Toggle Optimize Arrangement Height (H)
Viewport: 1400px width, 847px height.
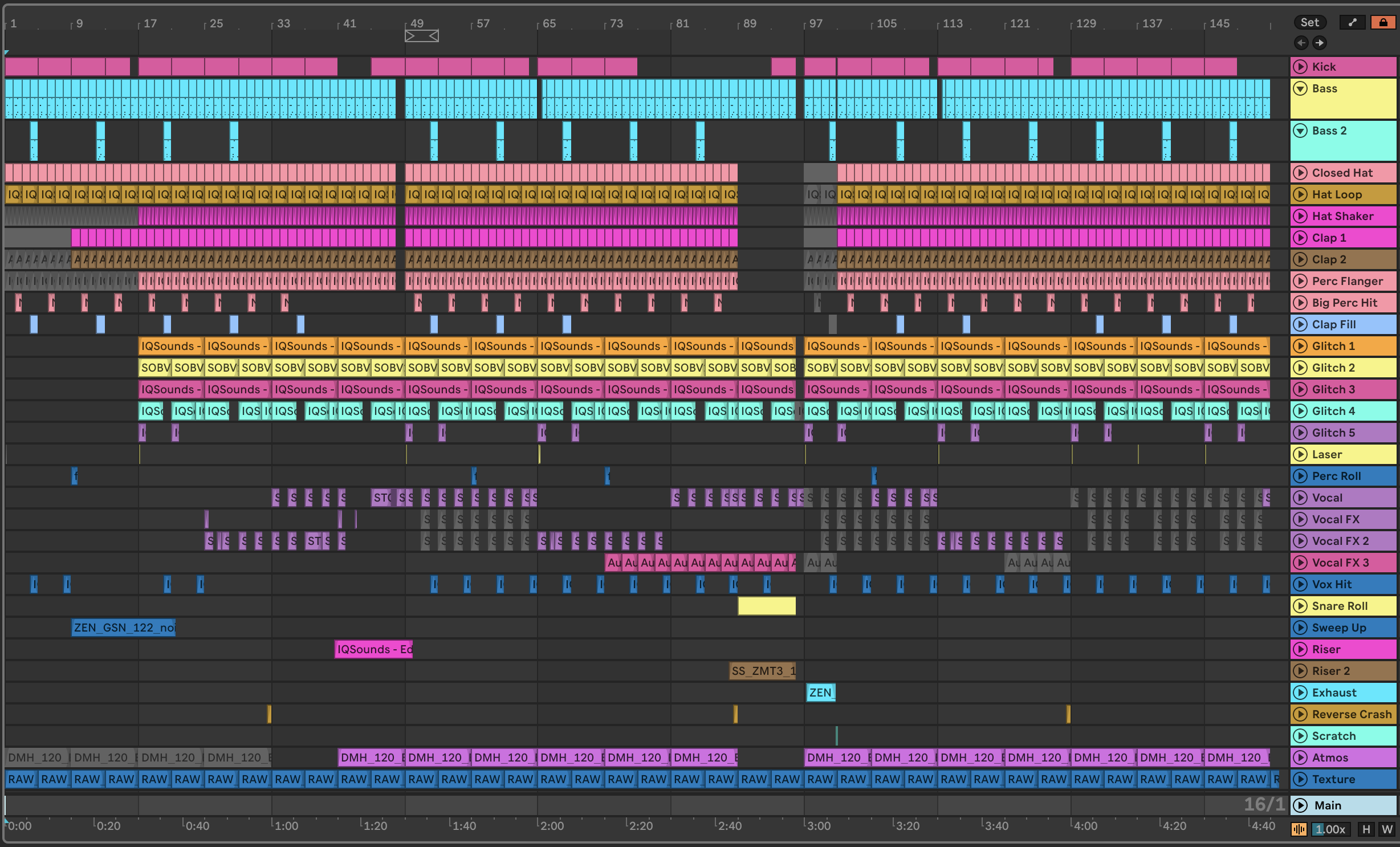pos(1366,829)
